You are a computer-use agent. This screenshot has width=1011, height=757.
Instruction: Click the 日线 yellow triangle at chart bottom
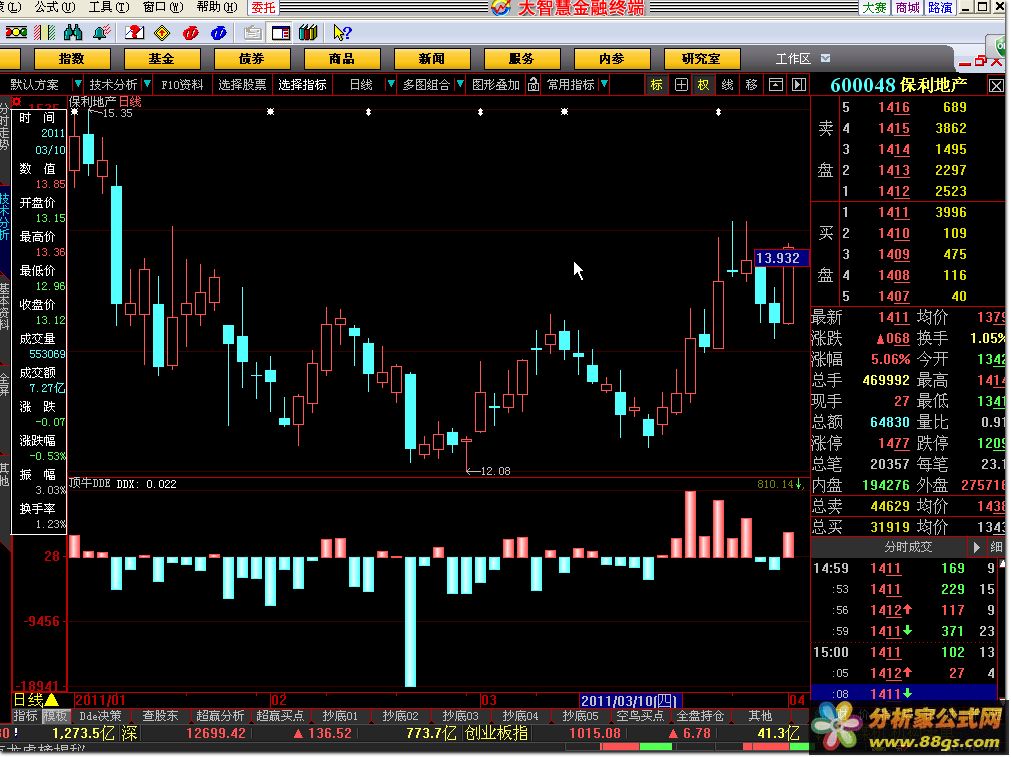tap(52, 700)
